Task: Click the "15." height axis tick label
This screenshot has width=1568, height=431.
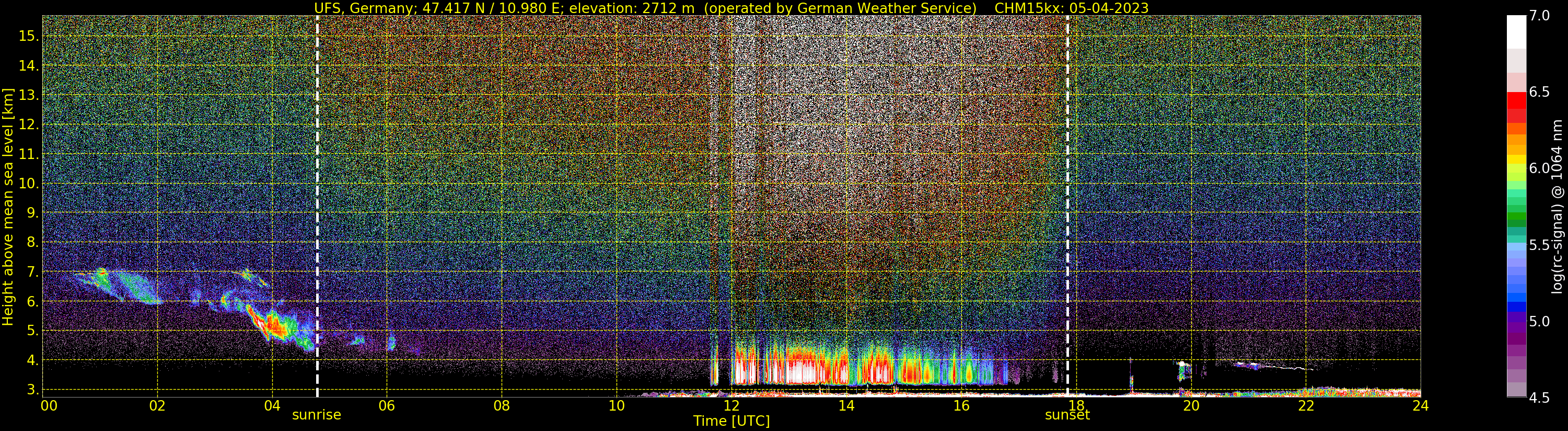Action: pyautogui.click(x=30, y=36)
